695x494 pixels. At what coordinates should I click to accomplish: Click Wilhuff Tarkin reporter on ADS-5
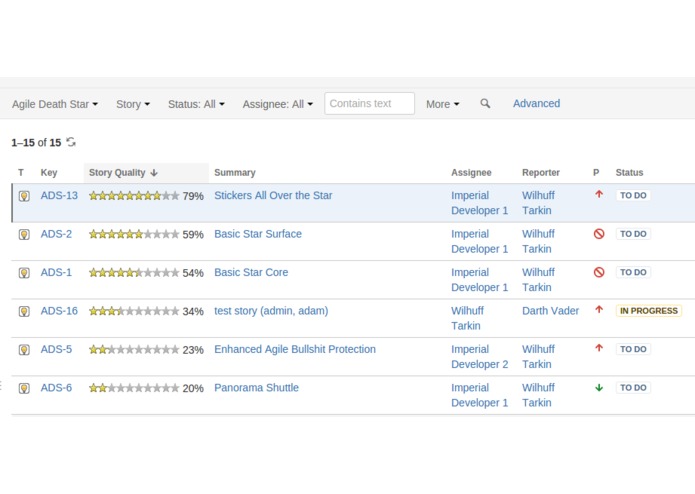click(538, 357)
